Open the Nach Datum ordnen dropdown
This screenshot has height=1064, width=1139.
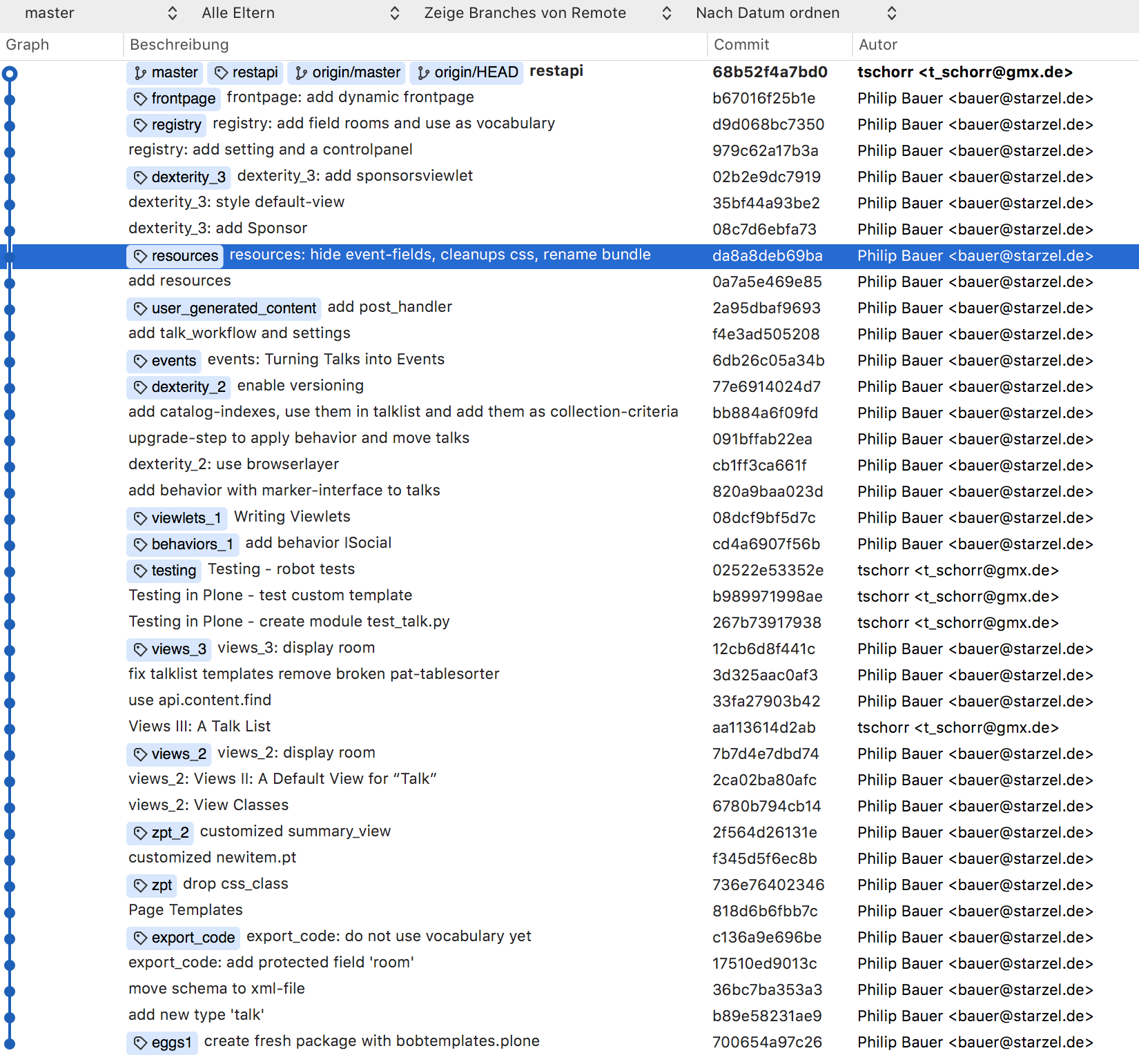coord(796,13)
